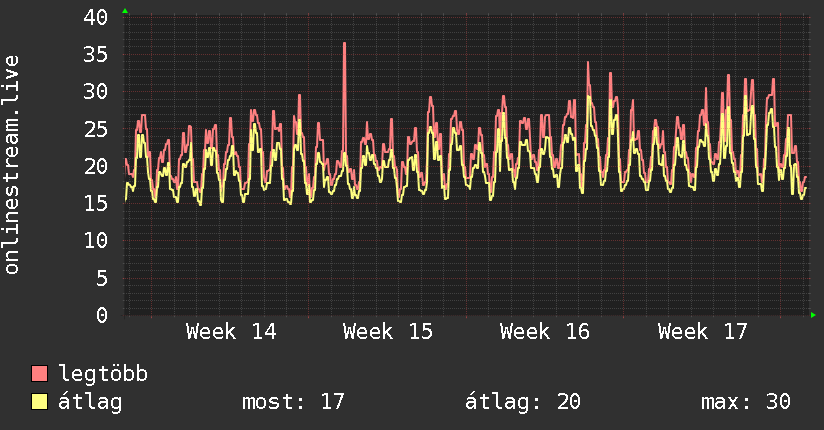
Task: Select the Week 17 axis label
Action: (x=702, y=332)
